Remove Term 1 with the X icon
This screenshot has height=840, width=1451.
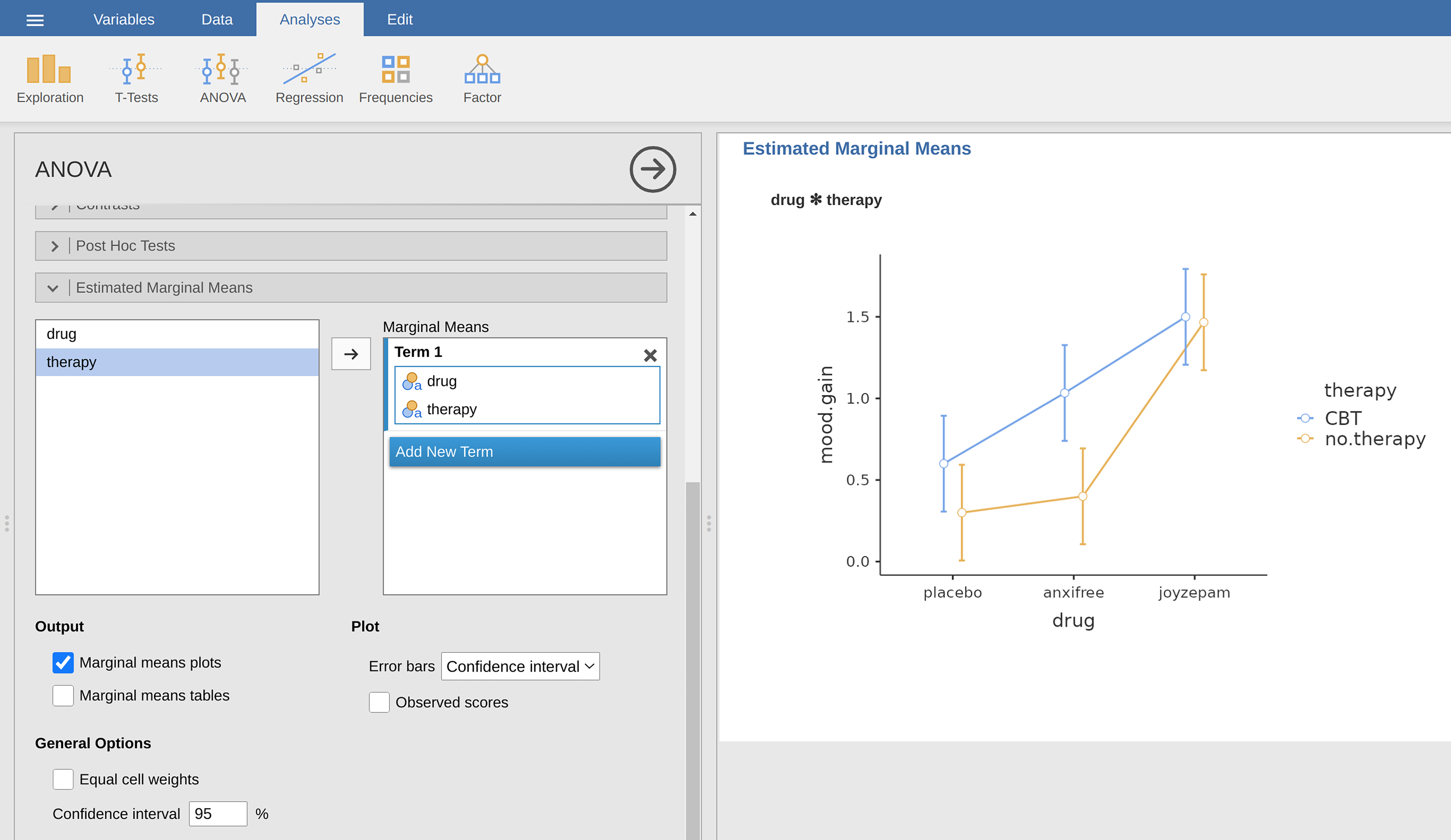pyautogui.click(x=650, y=355)
